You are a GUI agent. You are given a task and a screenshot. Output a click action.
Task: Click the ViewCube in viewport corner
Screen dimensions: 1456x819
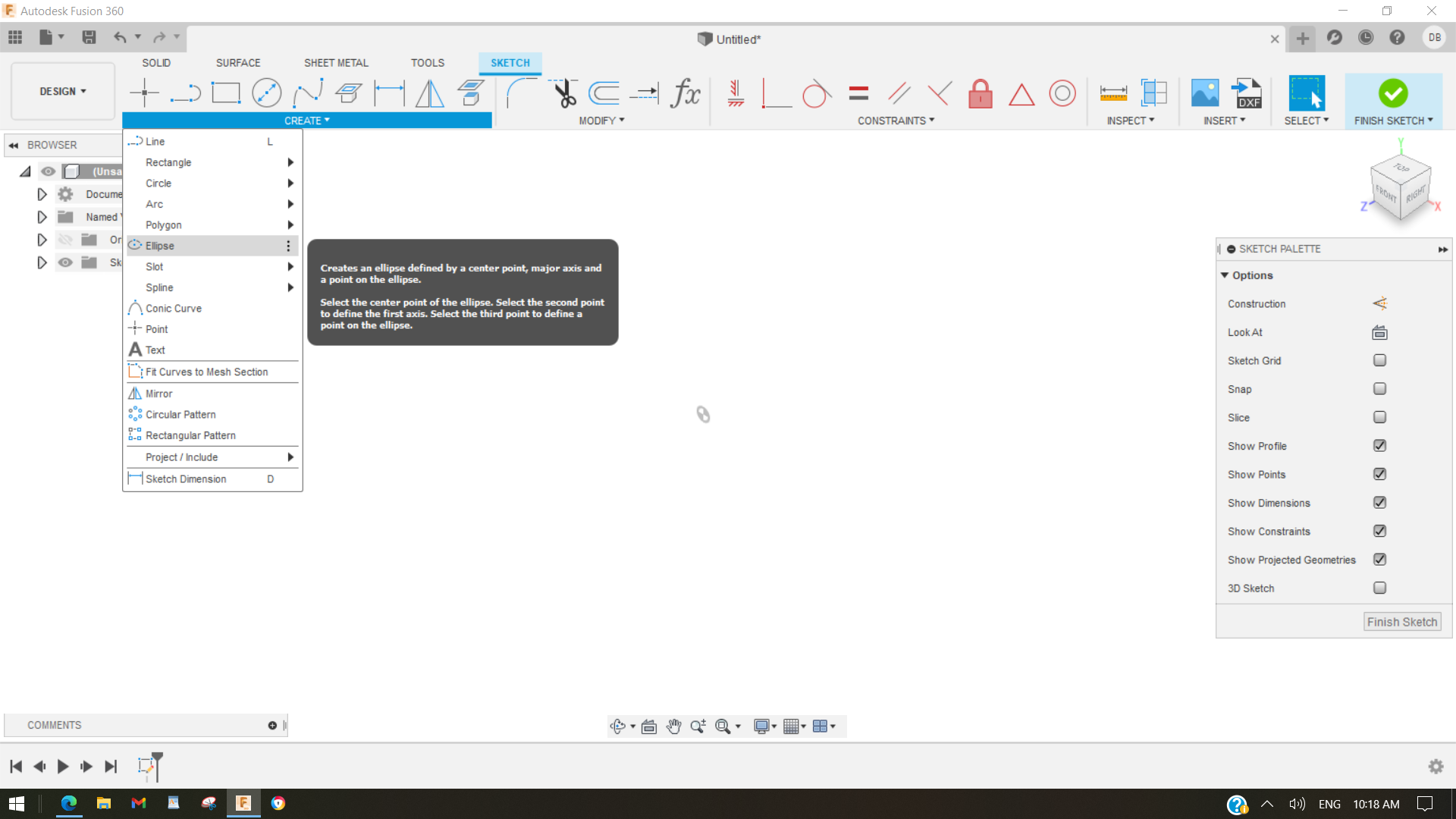pyautogui.click(x=1400, y=188)
